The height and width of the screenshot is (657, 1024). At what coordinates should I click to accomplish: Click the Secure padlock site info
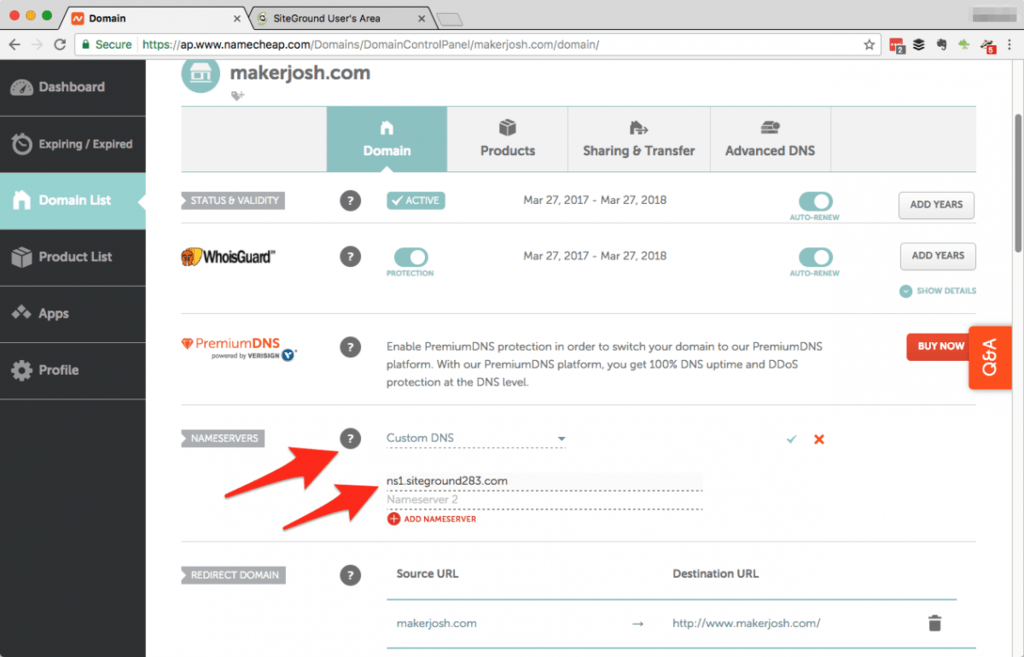tap(106, 44)
